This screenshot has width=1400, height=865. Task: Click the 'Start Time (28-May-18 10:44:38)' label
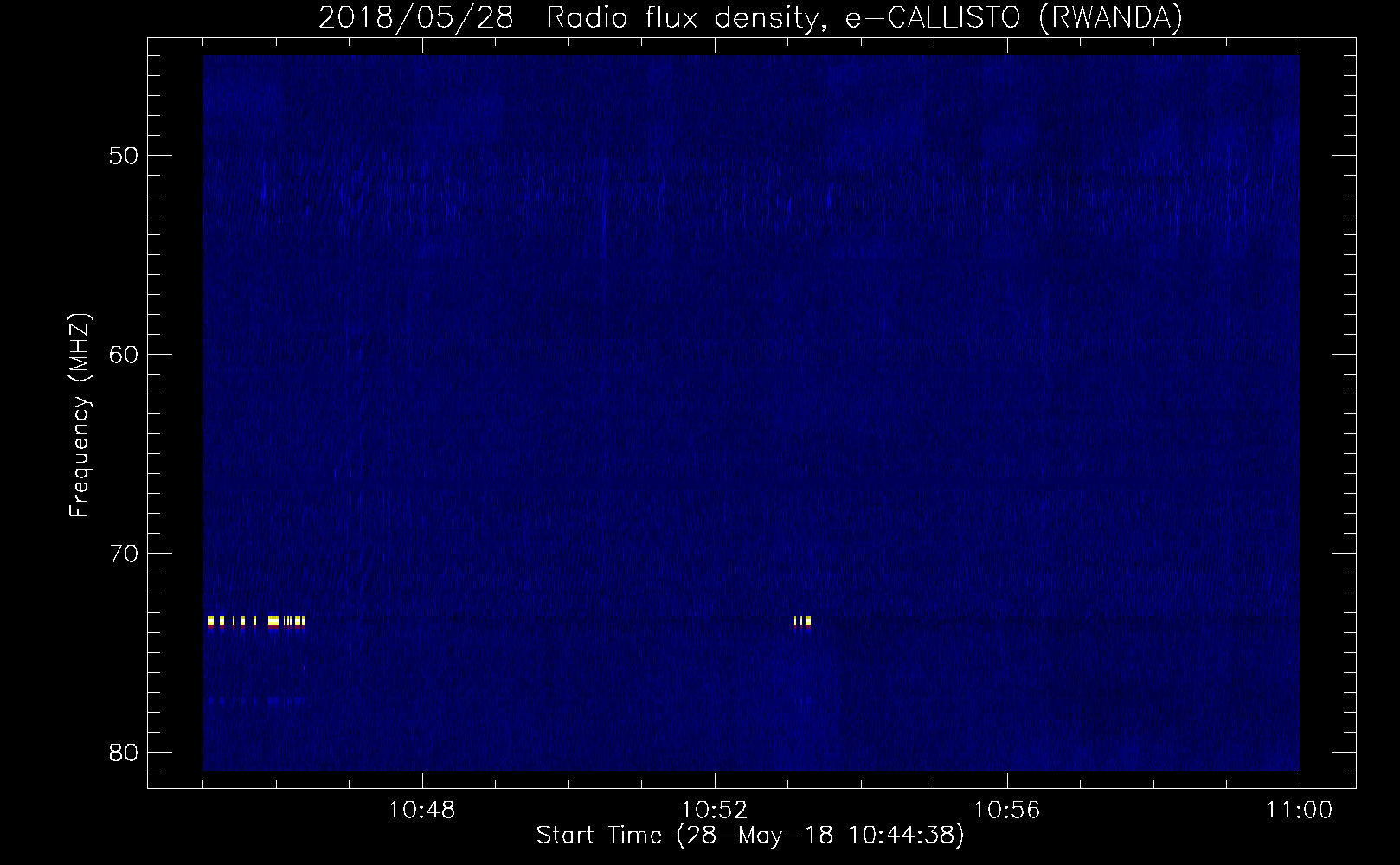[x=750, y=836]
